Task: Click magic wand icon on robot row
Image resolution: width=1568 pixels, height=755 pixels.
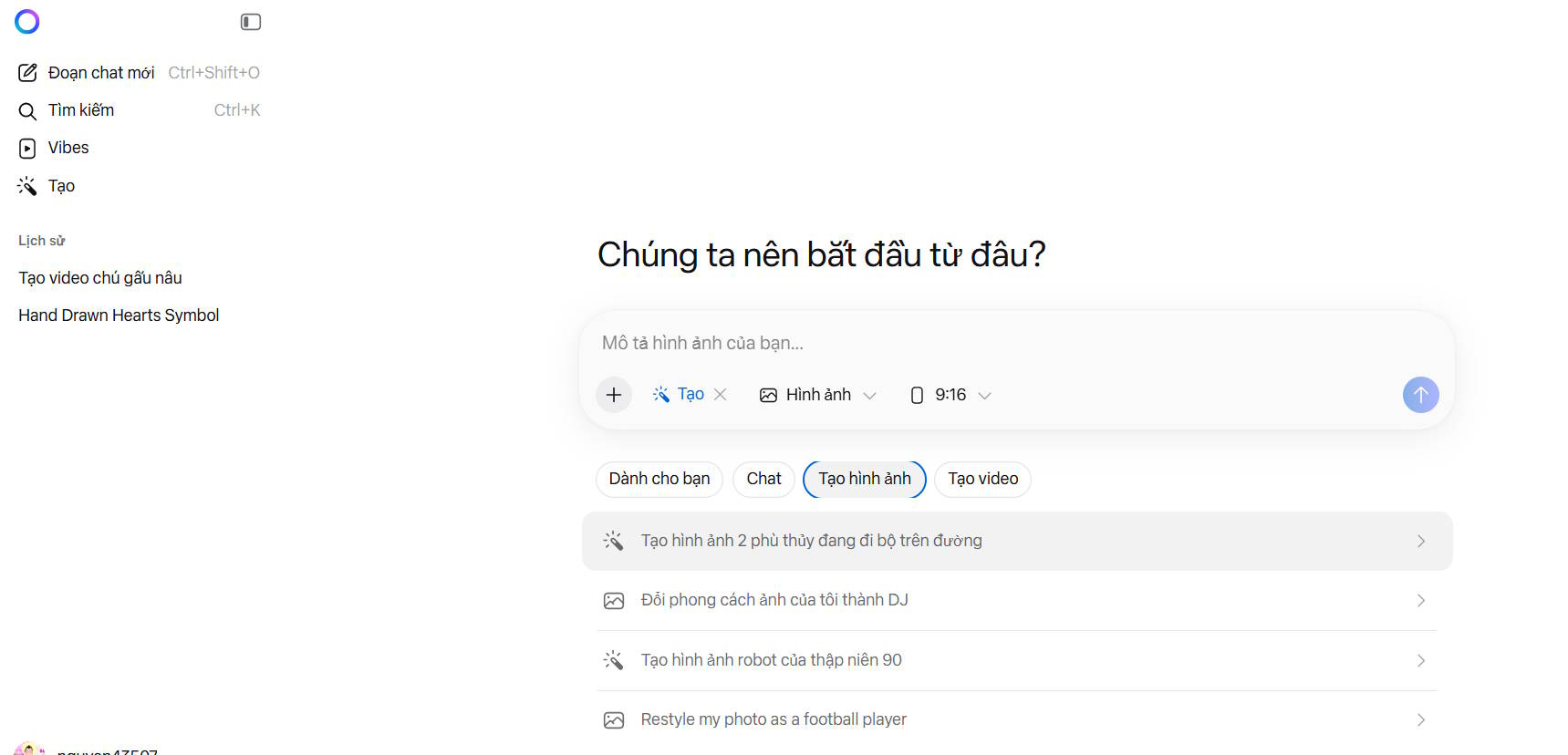Action: tap(613, 660)
